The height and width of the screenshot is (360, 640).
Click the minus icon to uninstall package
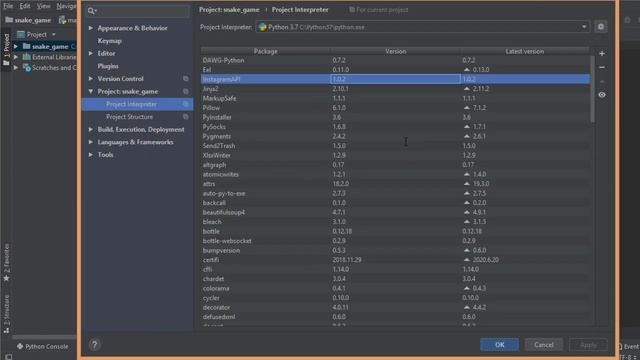coord(602,67)
